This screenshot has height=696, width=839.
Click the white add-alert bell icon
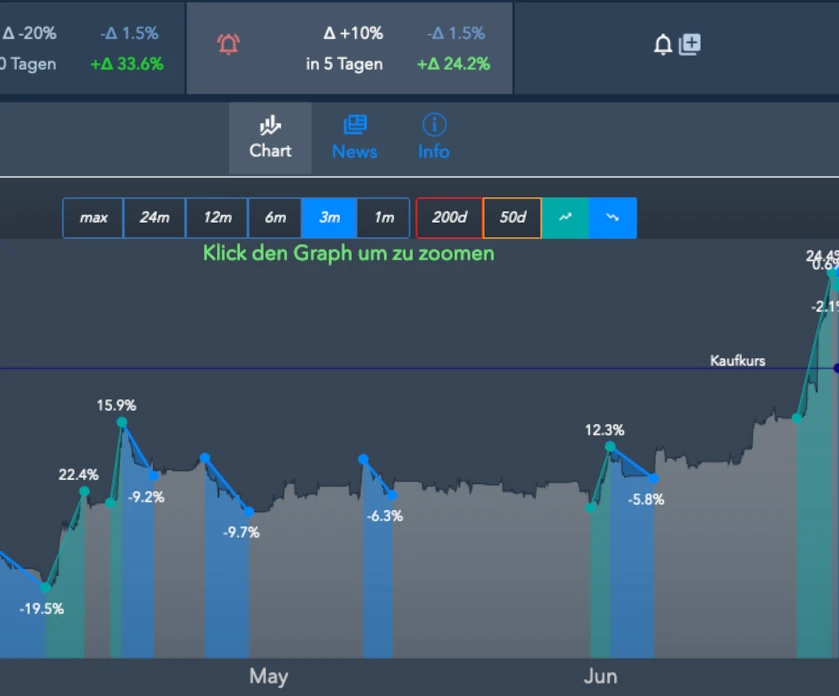(662, 45)
